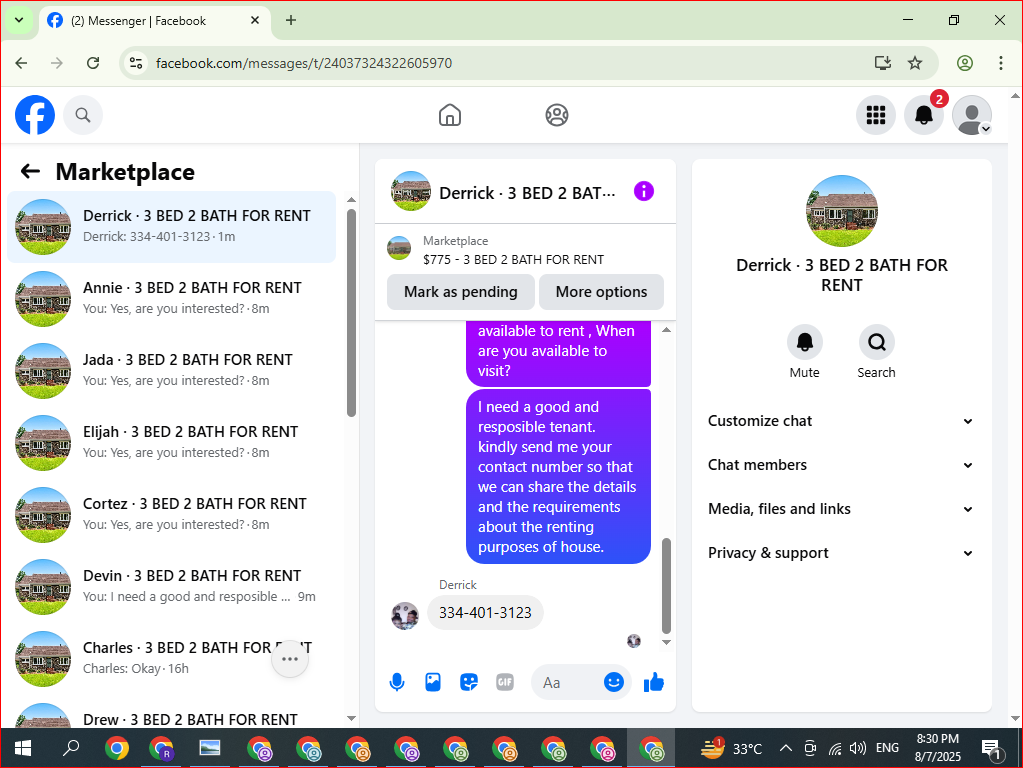
Task: Open the volume control in tray
Action: pos(857,748)
